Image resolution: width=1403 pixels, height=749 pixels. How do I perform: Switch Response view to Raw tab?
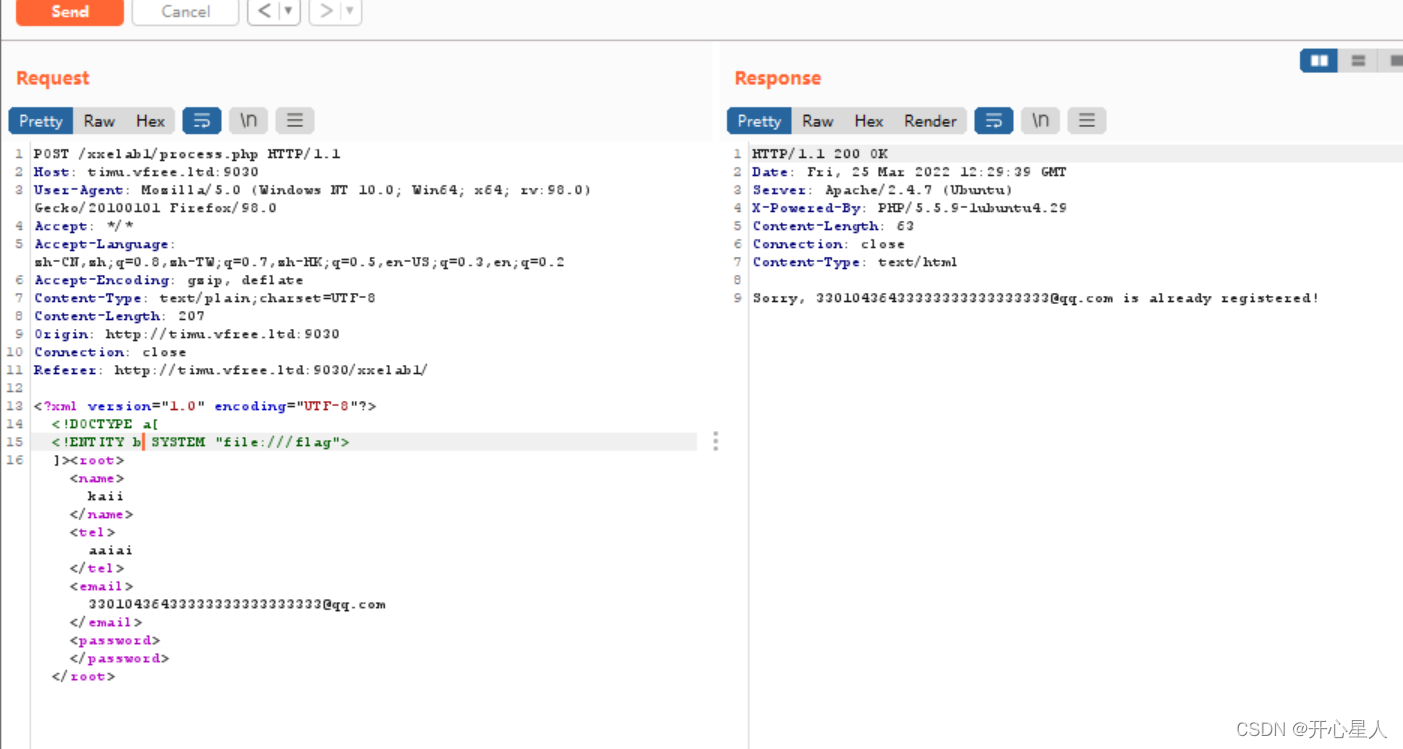click(x=817, y=121)
